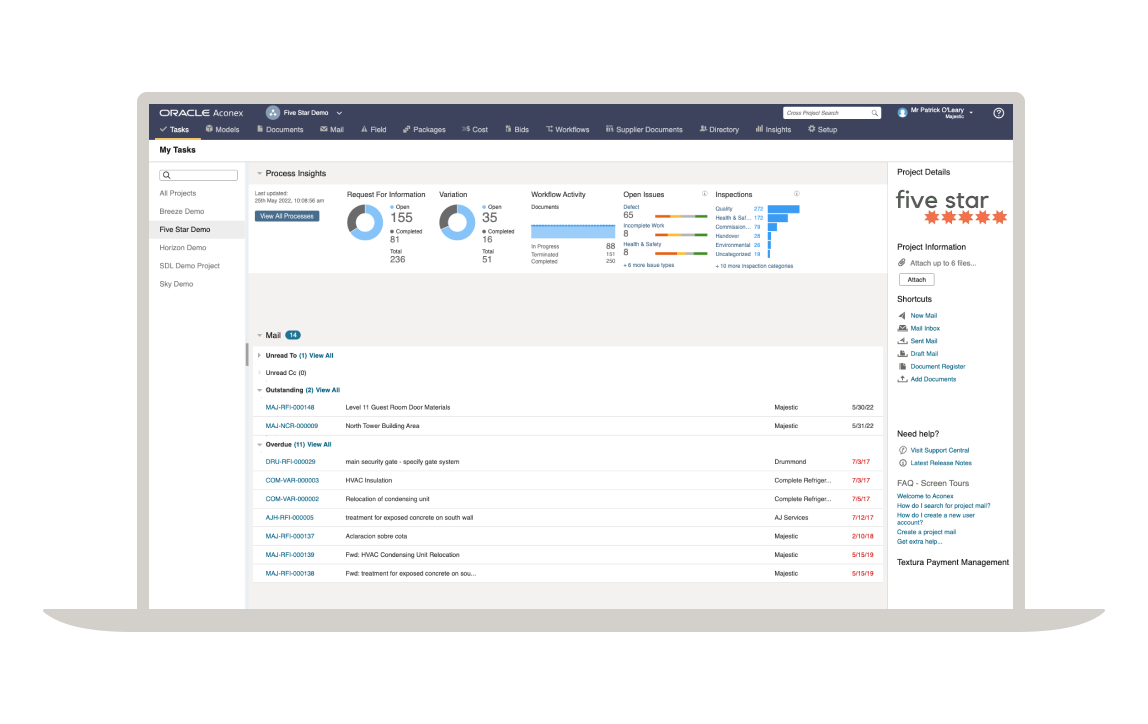
Task: Go to the Documents menu
Action: [x=280, y=130]
